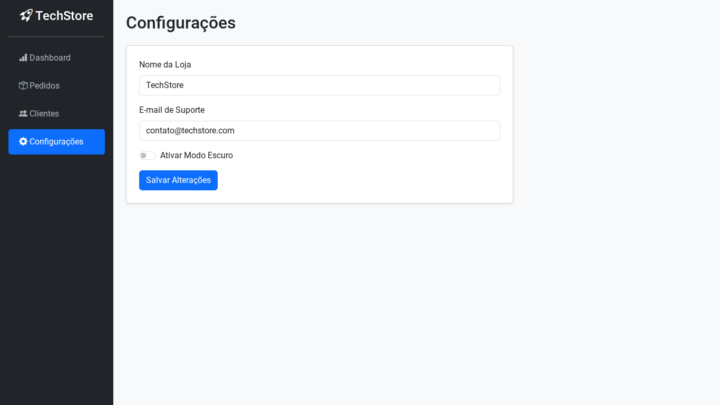Click the TechStore text inside store name field
720x405 pixels.
(165, 85)
